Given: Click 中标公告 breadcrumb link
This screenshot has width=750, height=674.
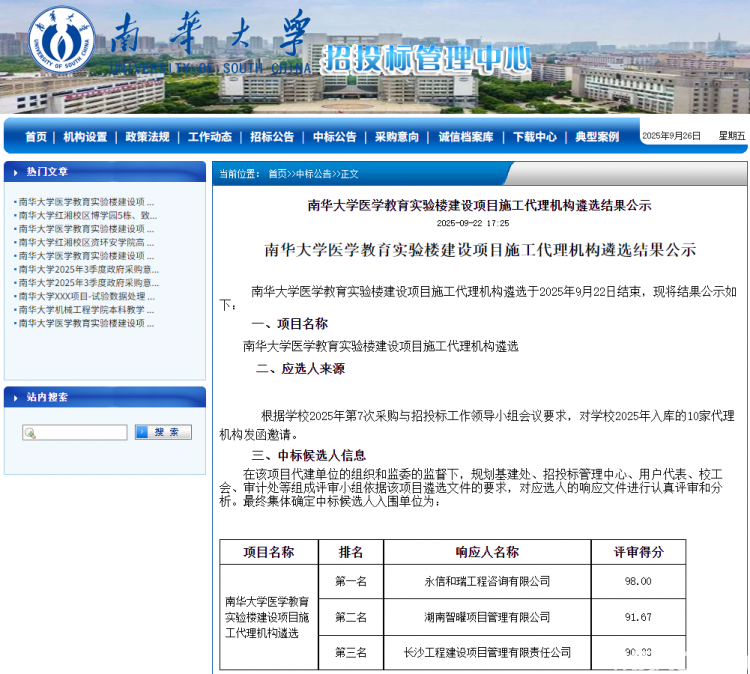Looking at the screenshot, I should [x=314, y=174].
